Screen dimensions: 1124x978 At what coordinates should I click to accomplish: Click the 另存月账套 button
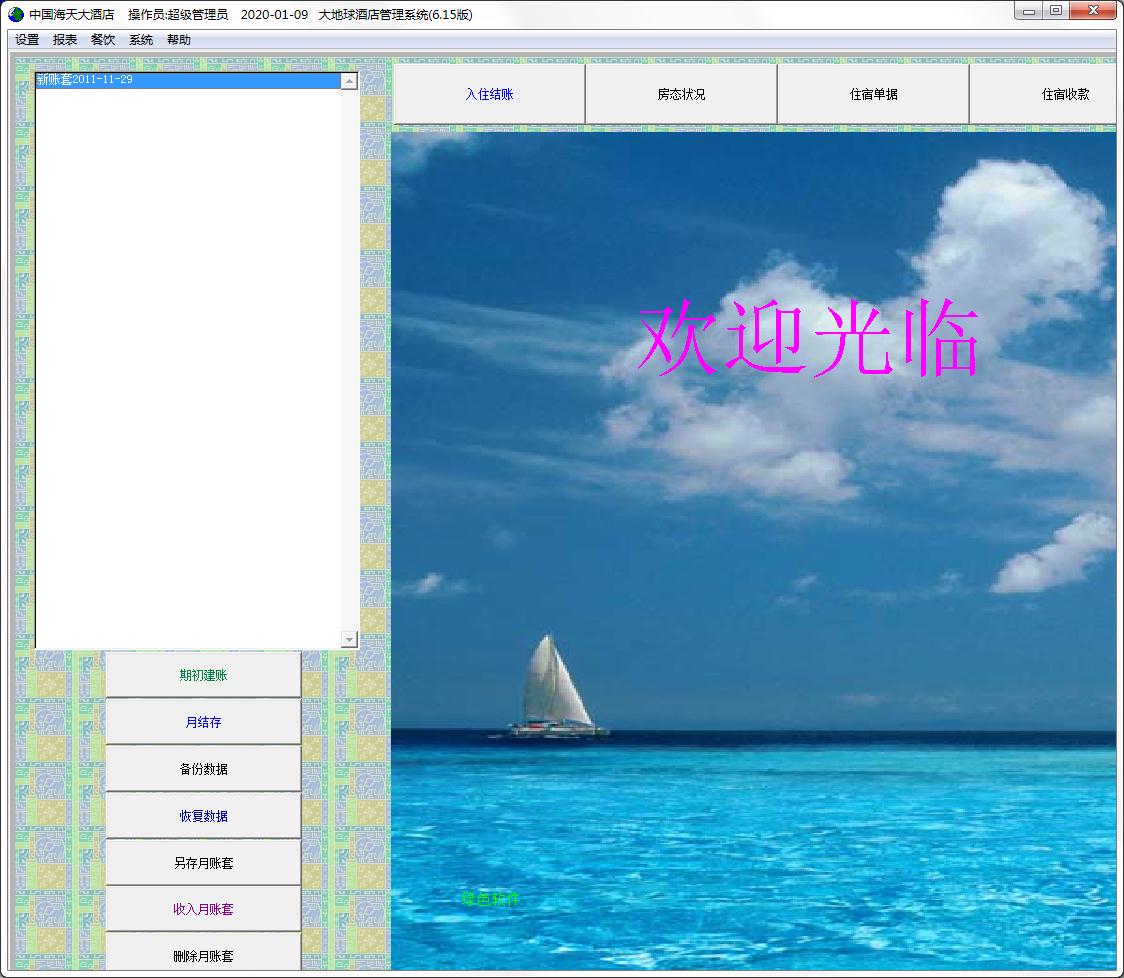203,863
